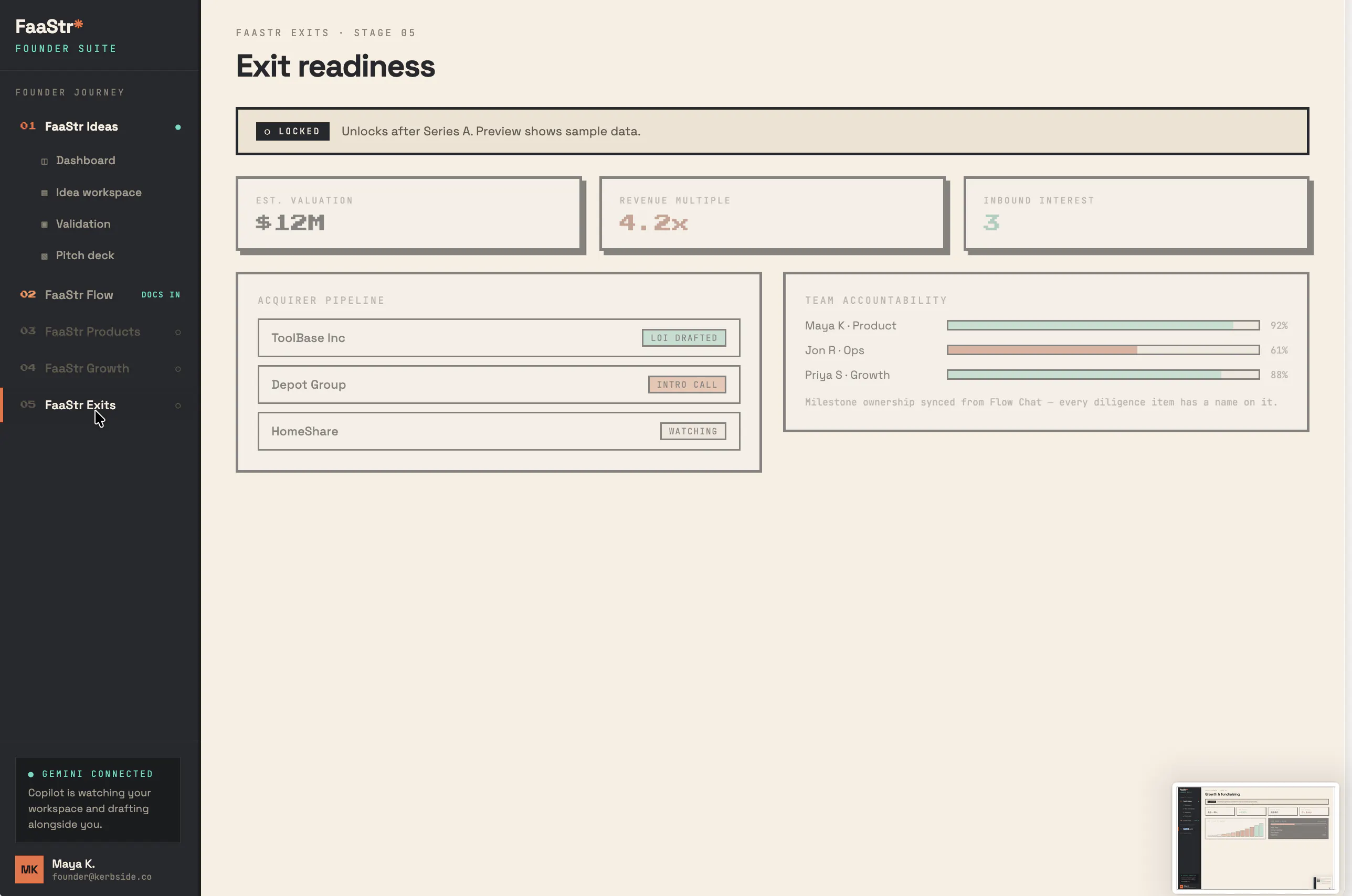
Task: Click the status circle beside FaaStr Products
Action: (x=178, y=333)
